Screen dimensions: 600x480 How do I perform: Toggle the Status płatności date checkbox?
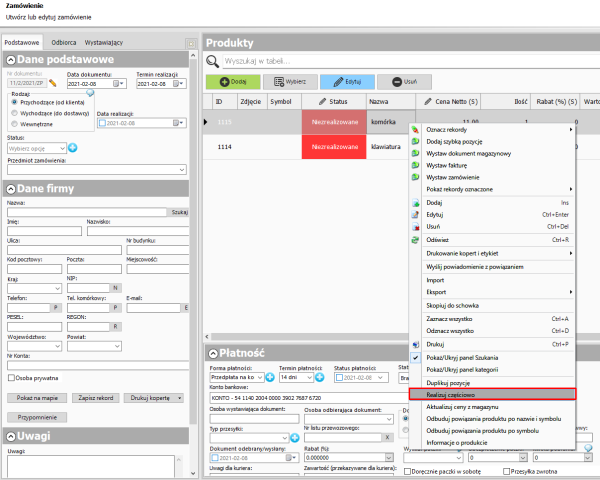tap(339, 377)
